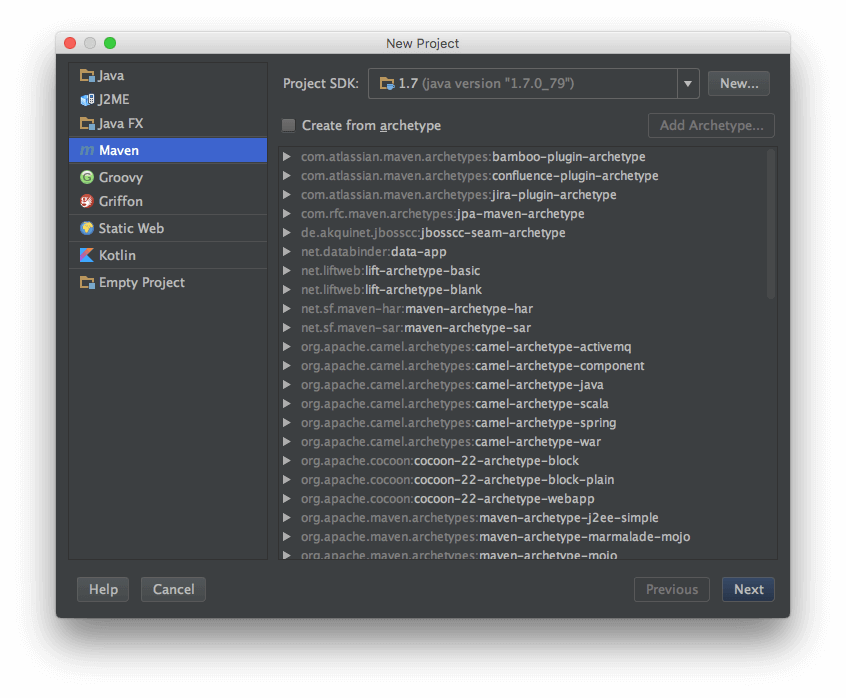Image resolution: width=846 pixels, height=698 pixels.
Task: Select J2ME project type
Action: (168, 99)
